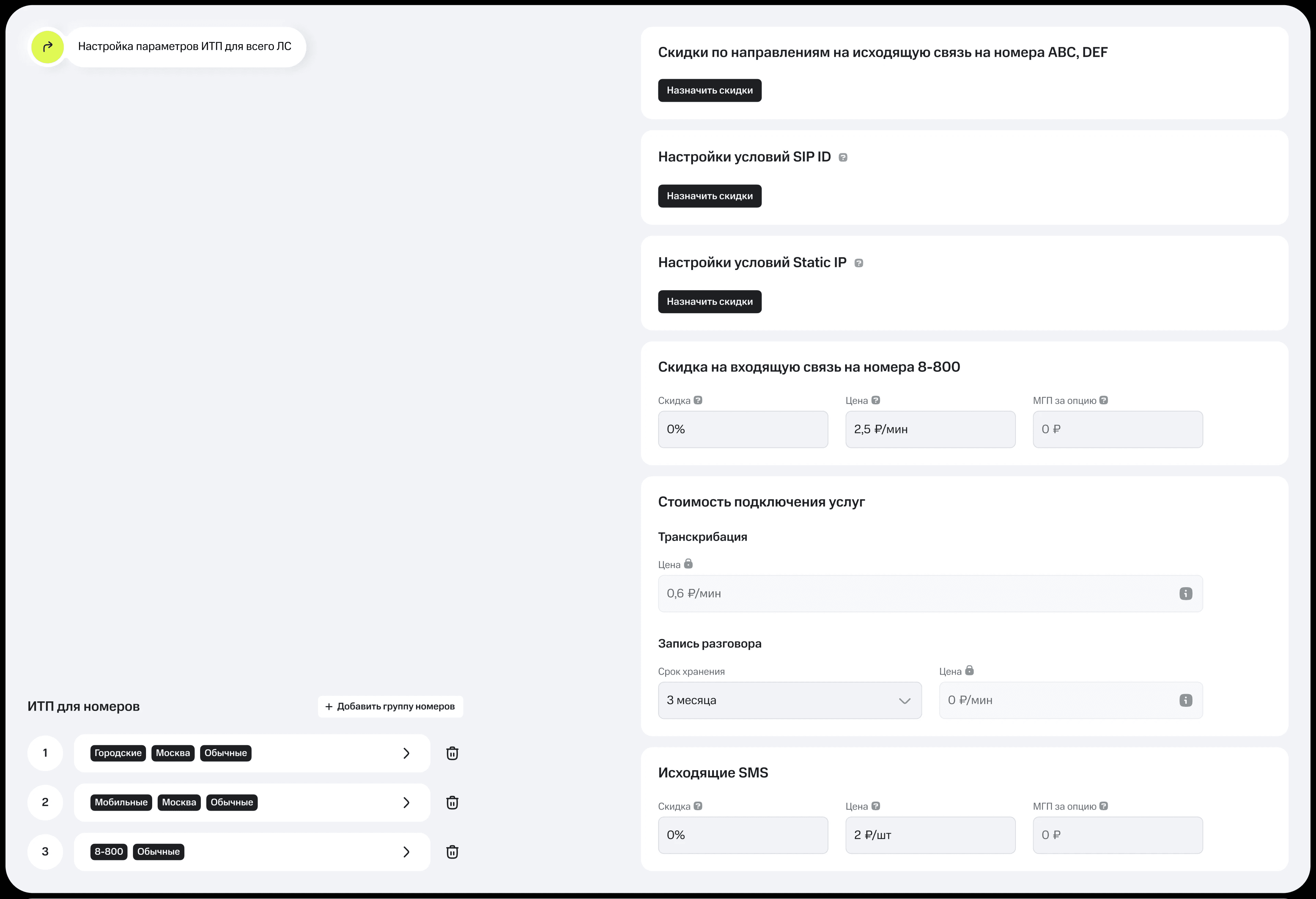Delete the 8-800 Обычные number group
This screenshot has height=899, width=1316.
452,851
